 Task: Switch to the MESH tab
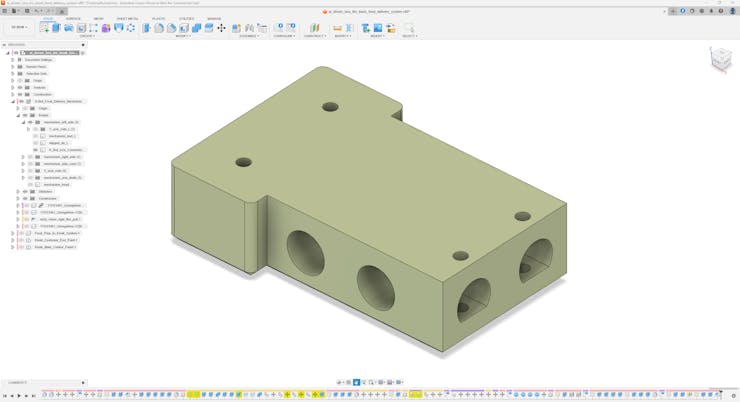pyautogui.click(x=98, y=18)
